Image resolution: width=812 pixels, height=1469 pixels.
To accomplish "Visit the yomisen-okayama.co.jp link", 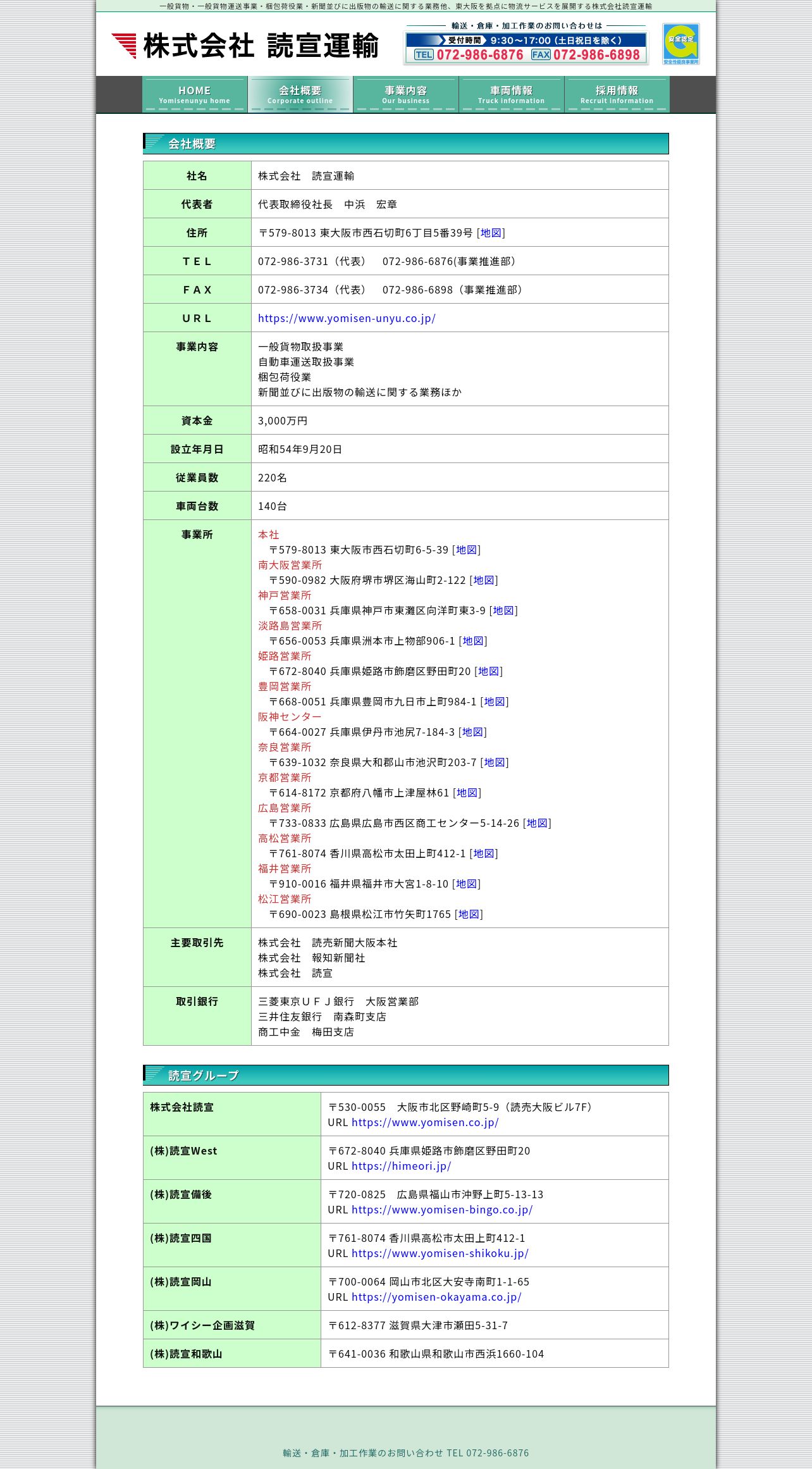I will [436, 1297].
